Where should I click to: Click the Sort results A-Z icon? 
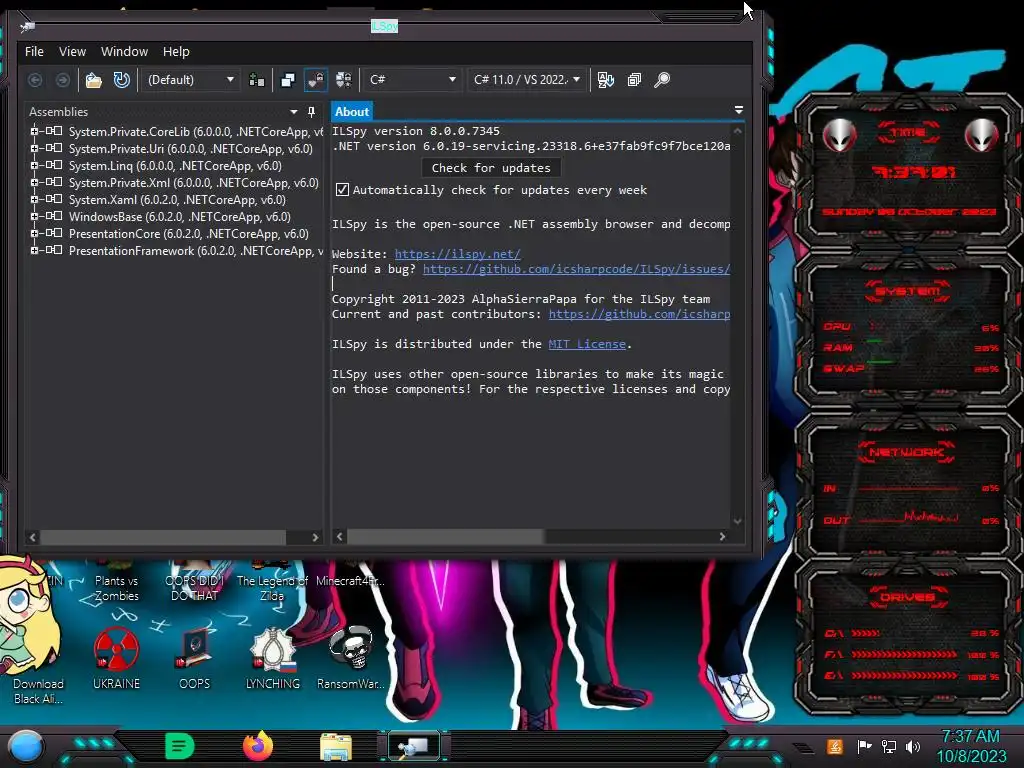pyautogui.click(x=605, y=80)
